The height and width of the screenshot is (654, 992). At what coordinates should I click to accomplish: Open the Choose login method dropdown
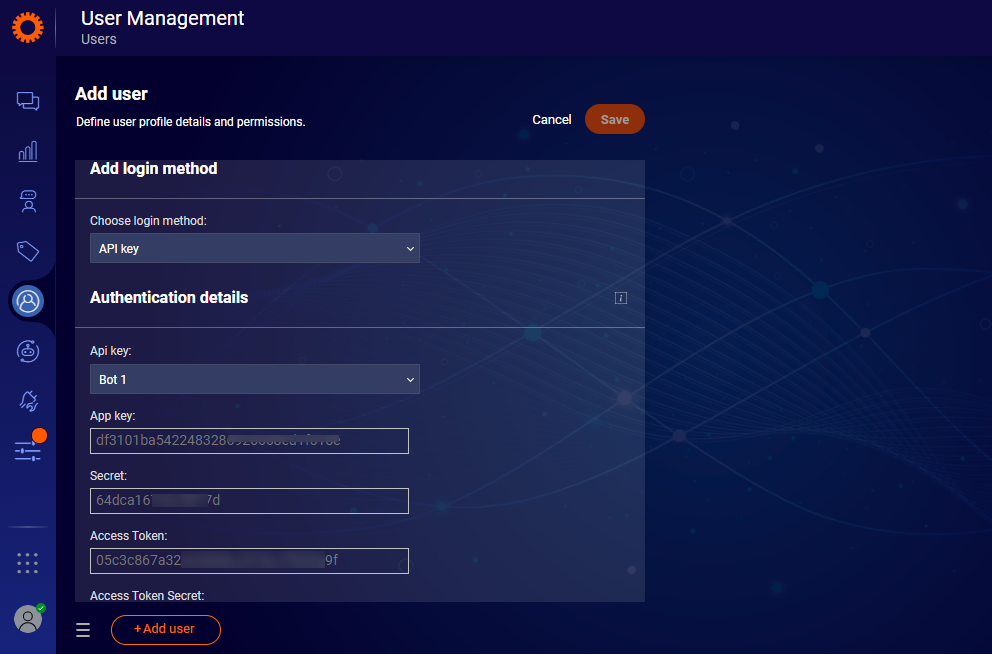pyautogui.click(x=254, y=249)
